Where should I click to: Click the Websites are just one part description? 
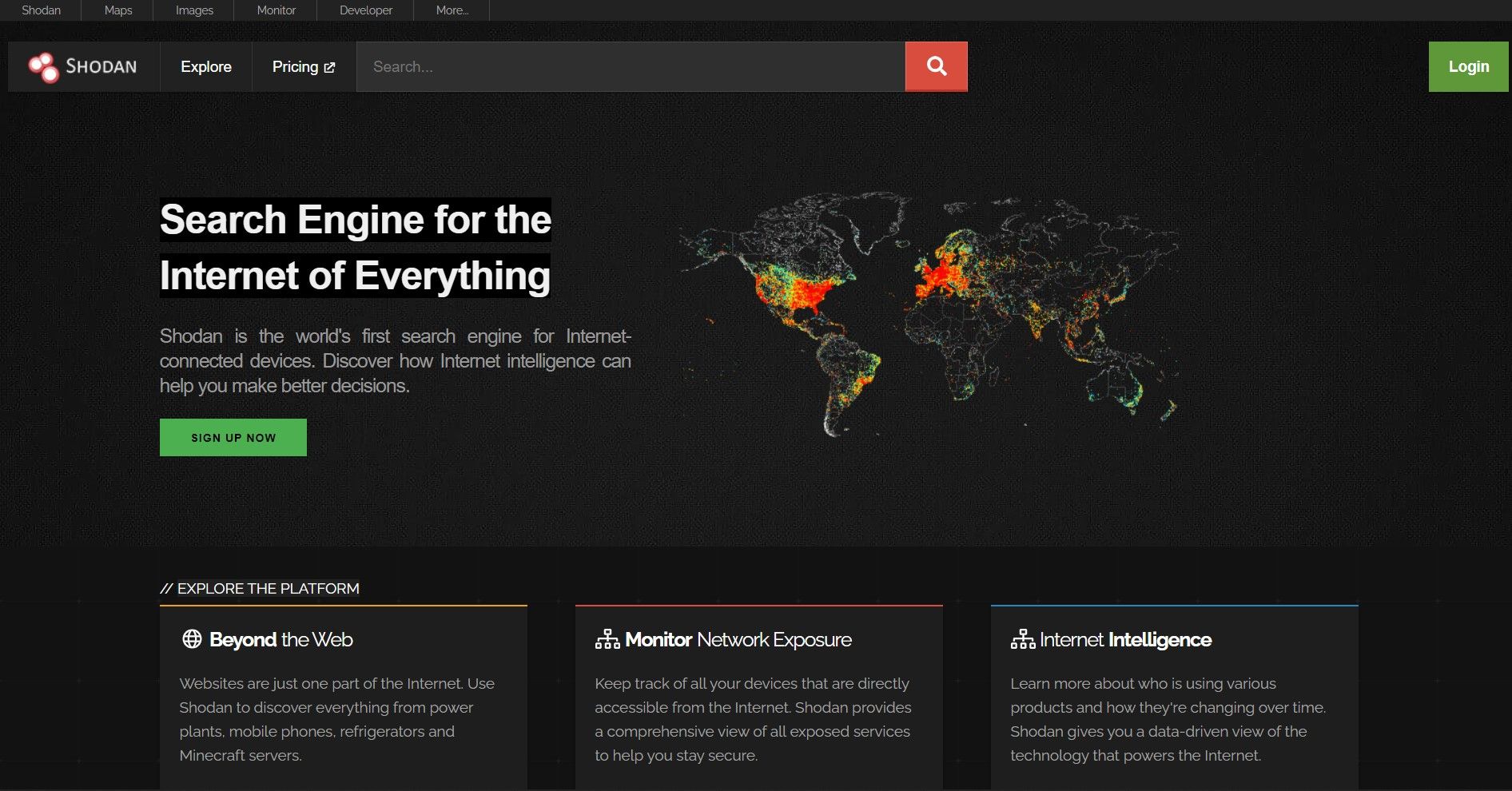337,719
